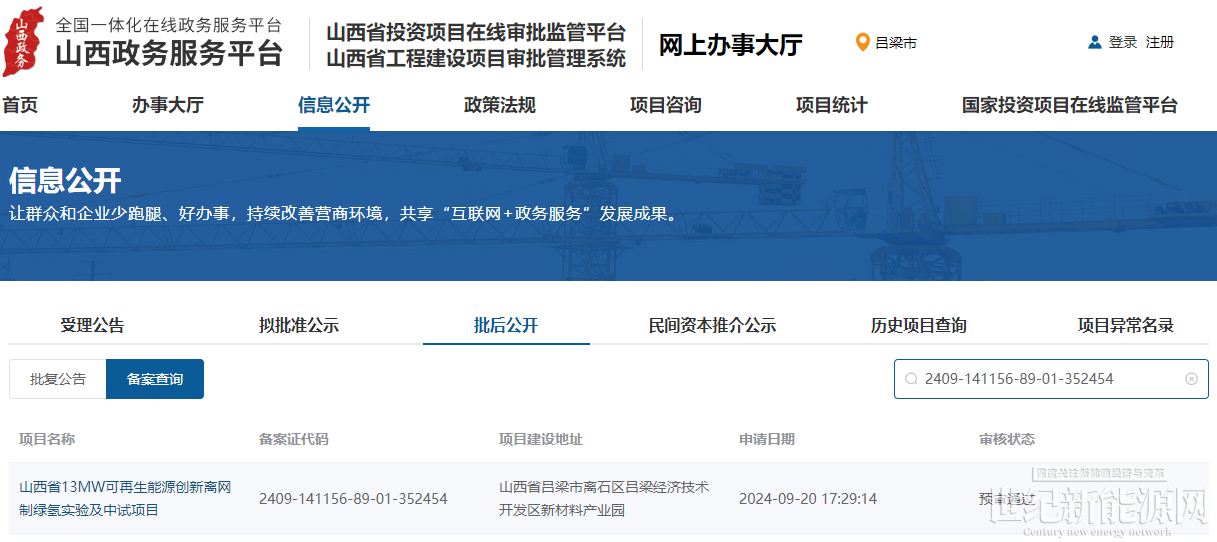Screen dimensions: 1217x542
Task: Go to 首页 in the navigation
Action: (x=20, y=105)
